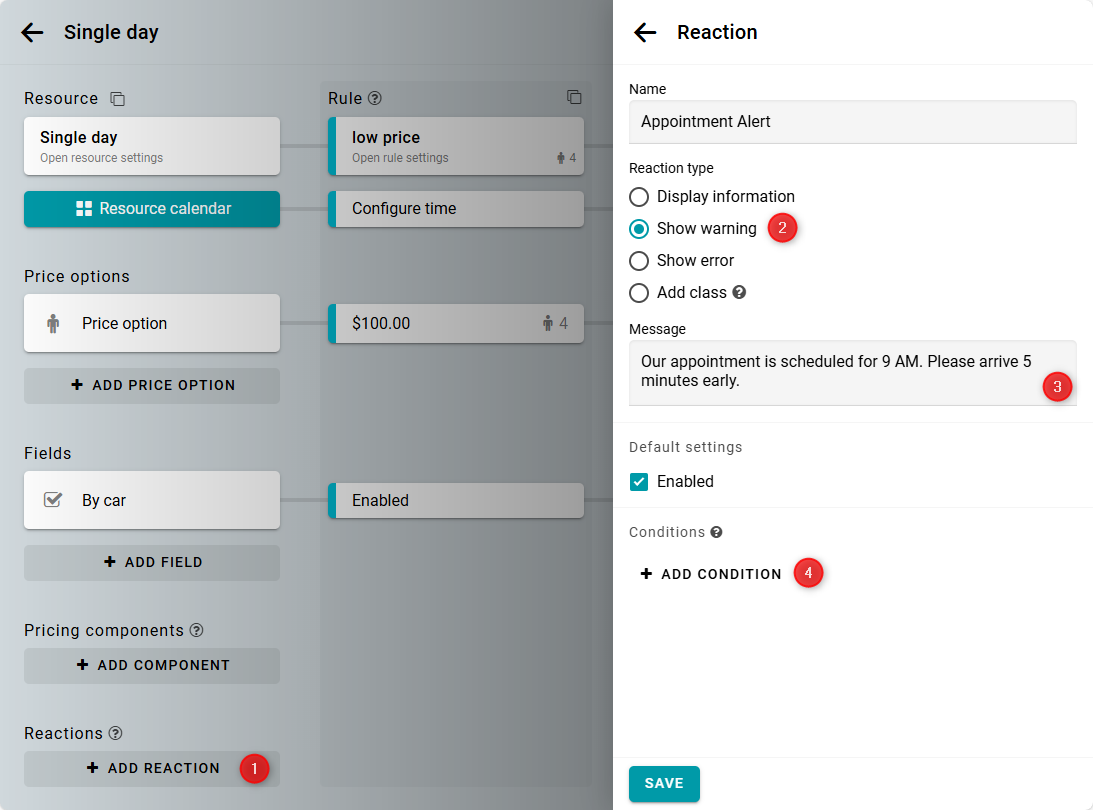
Task: Click the back arrow beside Single day
Action: coord(32,33)
